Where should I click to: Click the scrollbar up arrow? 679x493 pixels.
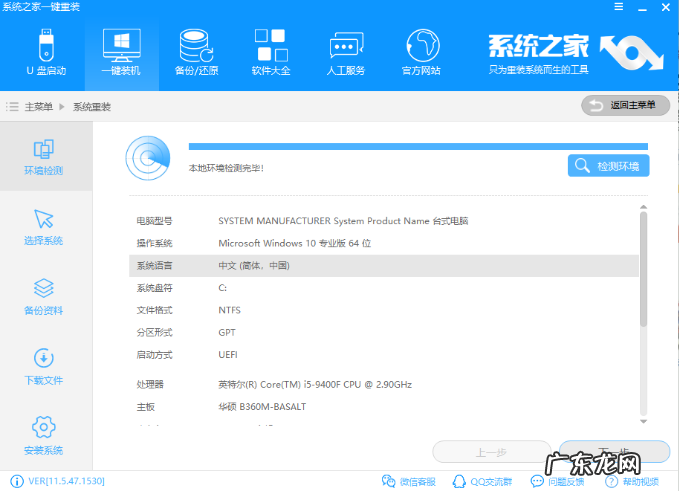[643, 207]
